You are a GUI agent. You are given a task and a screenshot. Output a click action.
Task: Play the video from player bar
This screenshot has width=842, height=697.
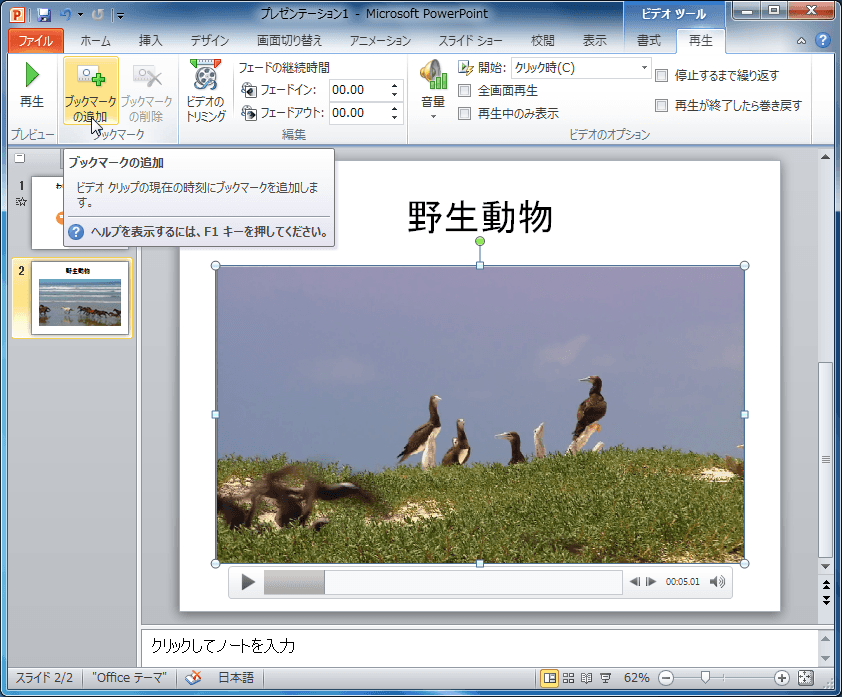pos(248,582)
